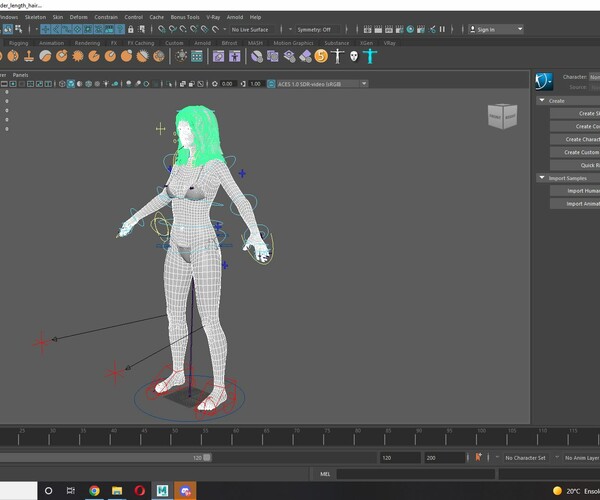The width and height of the screenshot is (600, 500).
Task: Click the playback end time field showing 120
Action: click(400, 458)
